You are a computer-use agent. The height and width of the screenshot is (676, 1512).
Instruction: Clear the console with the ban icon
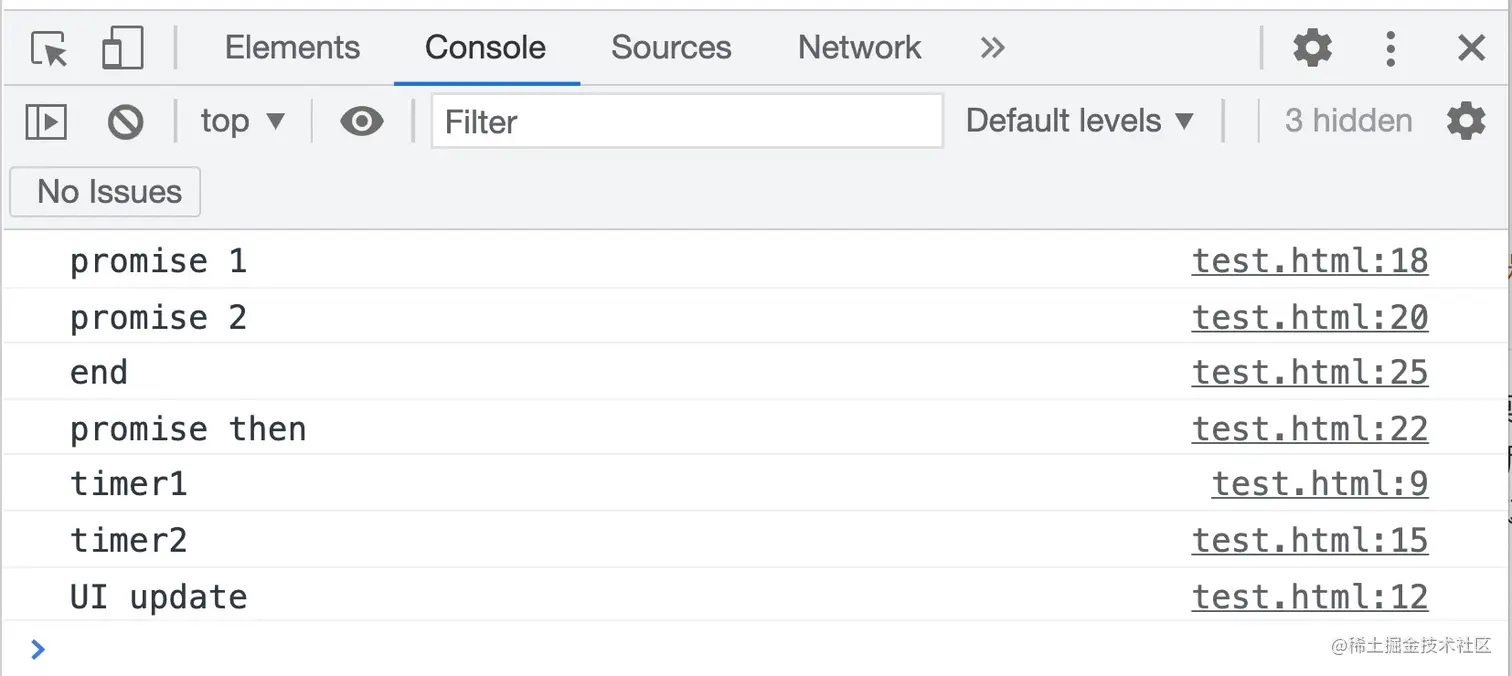tap(126, 122)
